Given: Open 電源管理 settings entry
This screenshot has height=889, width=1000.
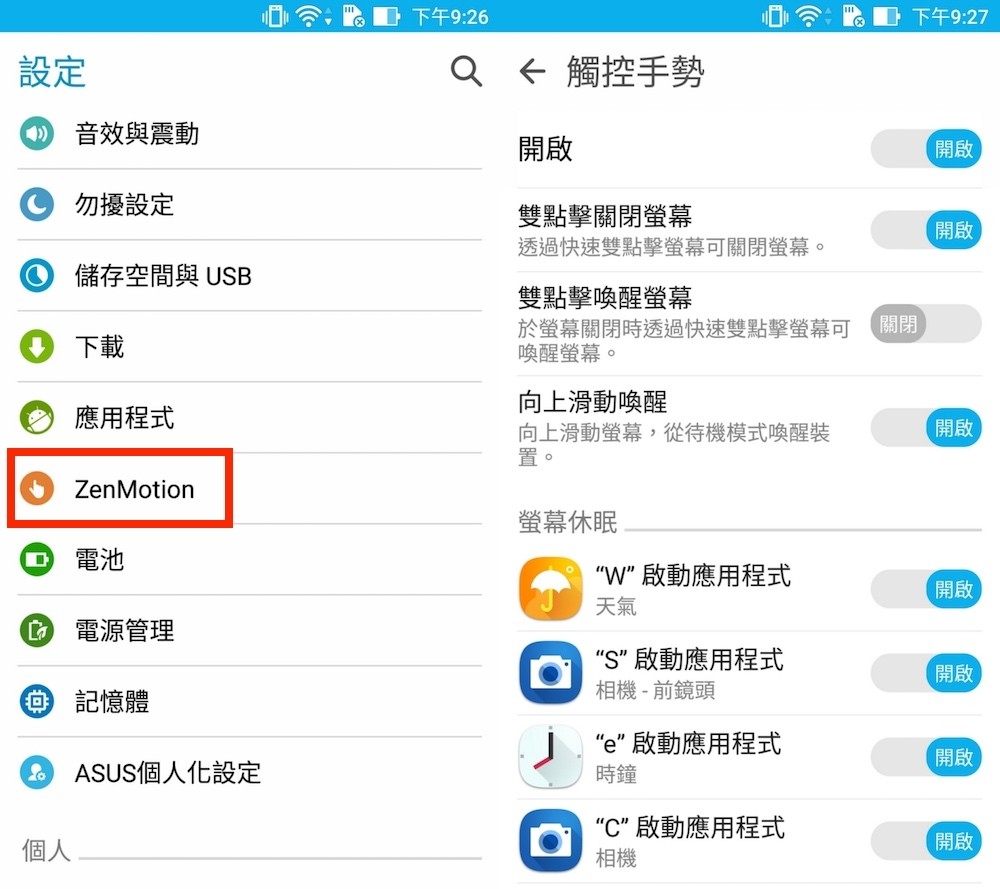Looking at the screenshot, I should tap(249, 630).
